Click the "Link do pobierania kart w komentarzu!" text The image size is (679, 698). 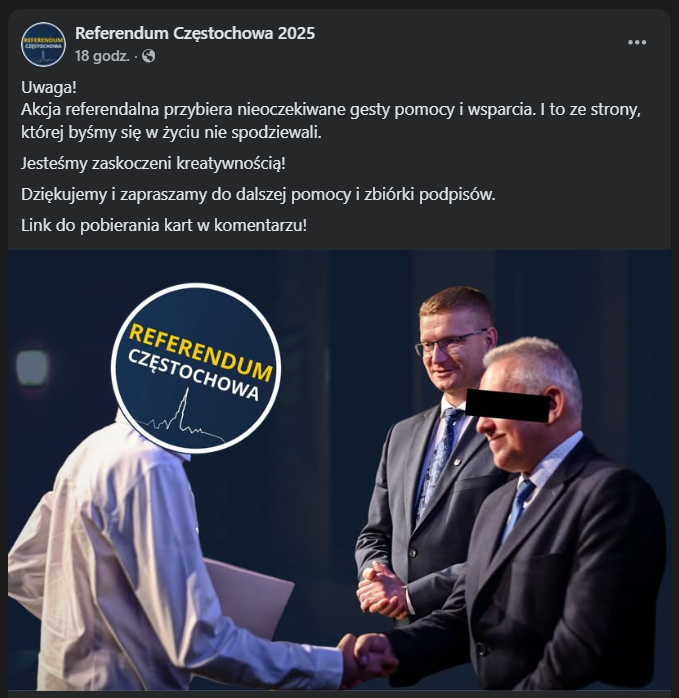tap(164, 225)
